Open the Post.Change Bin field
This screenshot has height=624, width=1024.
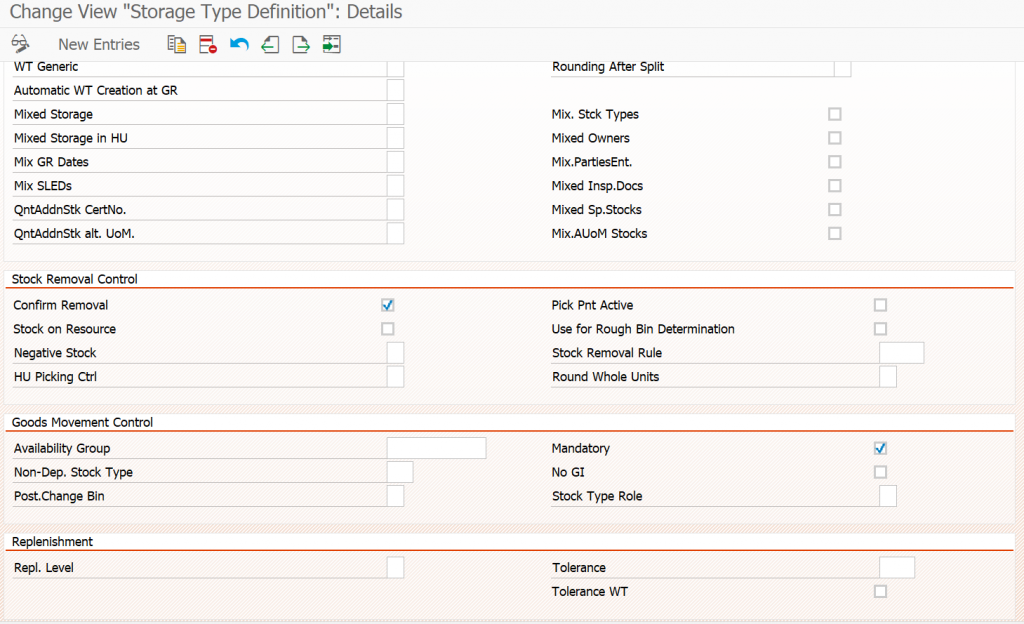click(395, 496)
